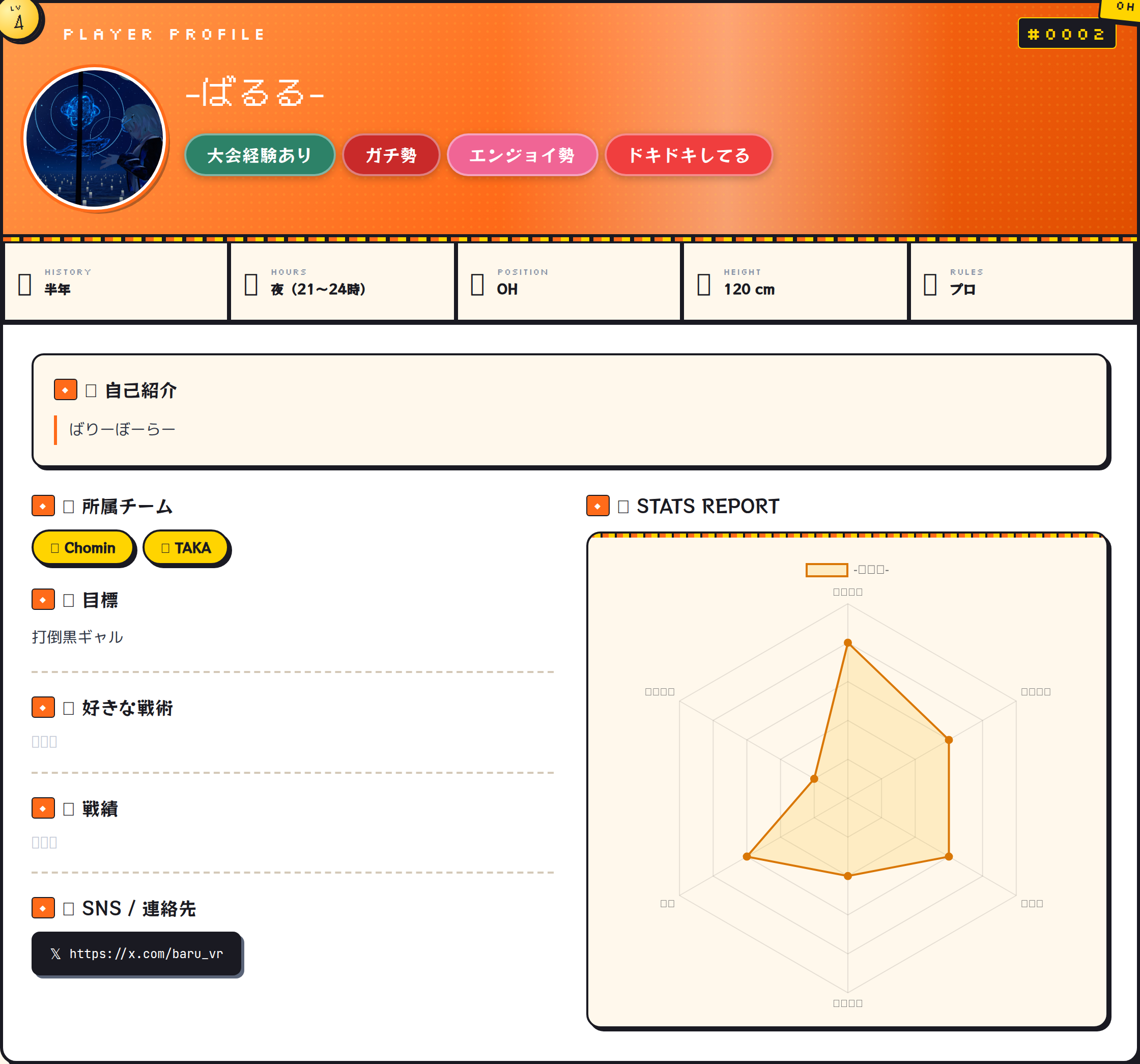The height and width of the screenshot is (1064, 1140).
Task: Open the TAKA team chip
Action: 186,548
